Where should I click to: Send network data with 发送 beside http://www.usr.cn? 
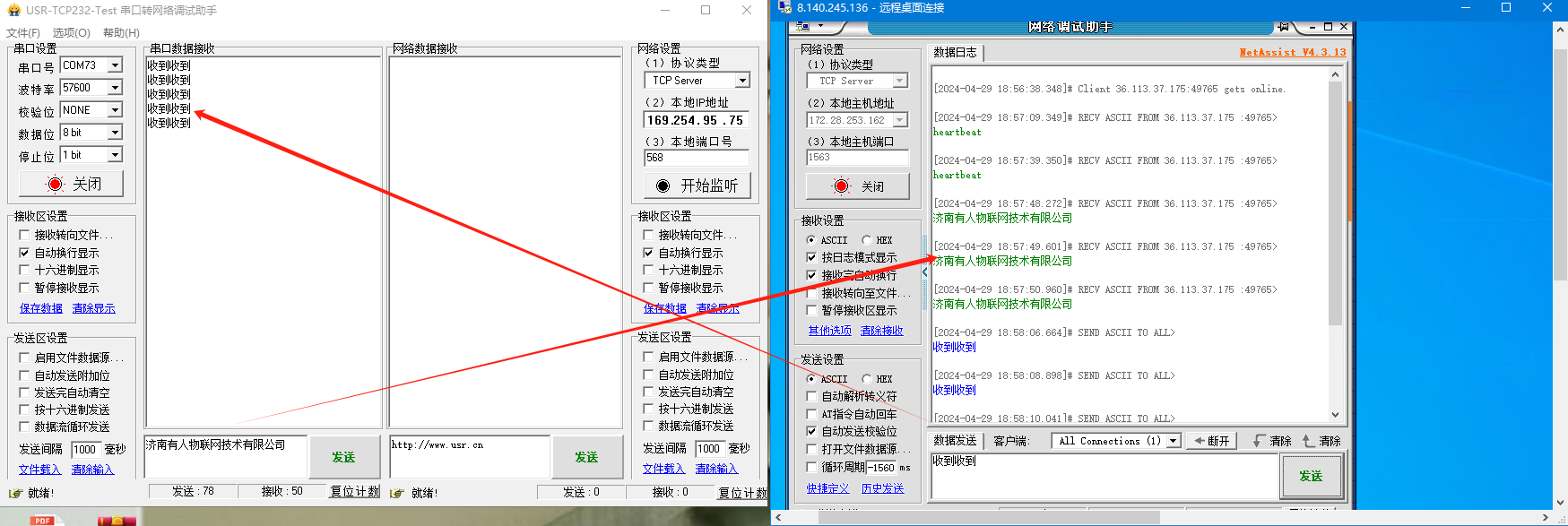click(586, 457)
